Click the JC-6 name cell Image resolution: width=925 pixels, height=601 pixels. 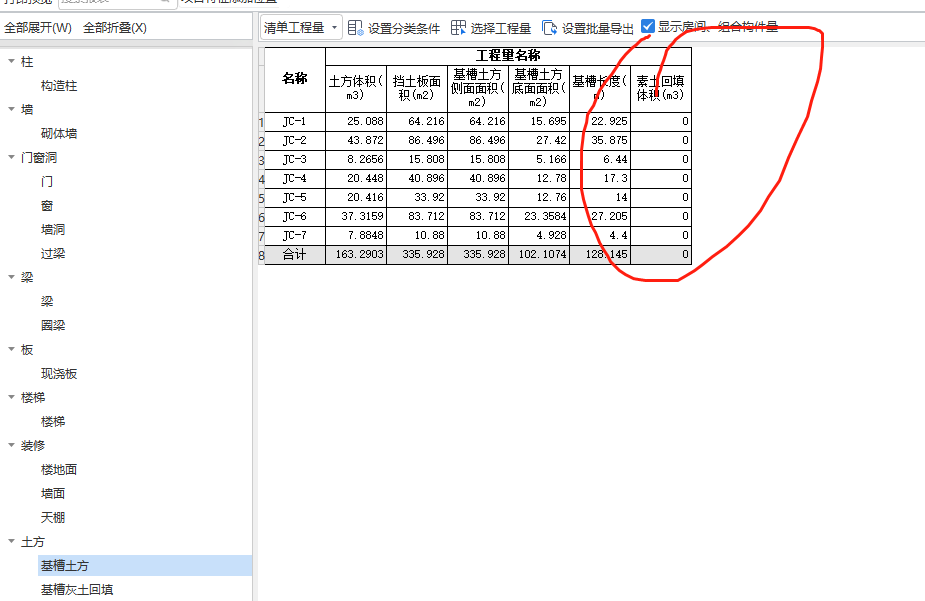(x=295, y=216)
